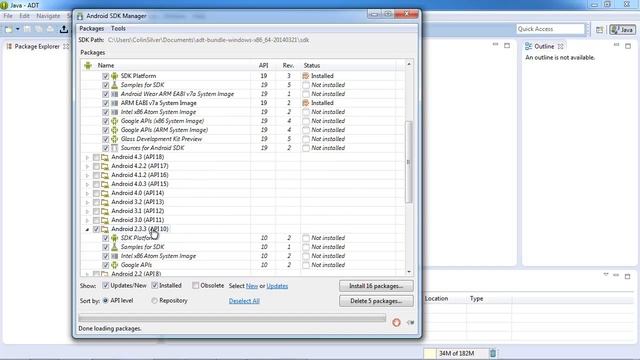Click the garbage collector trash icon
The height and width of the screenshot is (360, 640).
pos(493,353)
